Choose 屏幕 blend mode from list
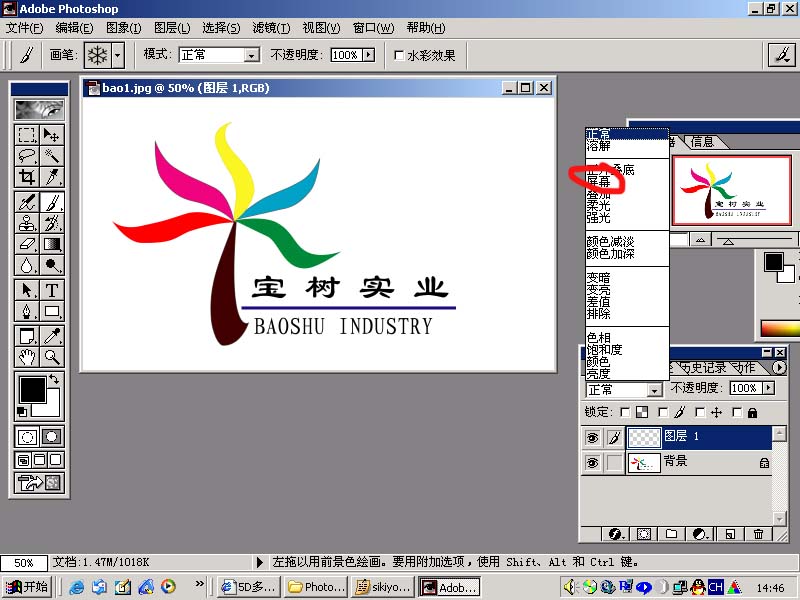This screenshot has width=800, height=600. [598, 182]
